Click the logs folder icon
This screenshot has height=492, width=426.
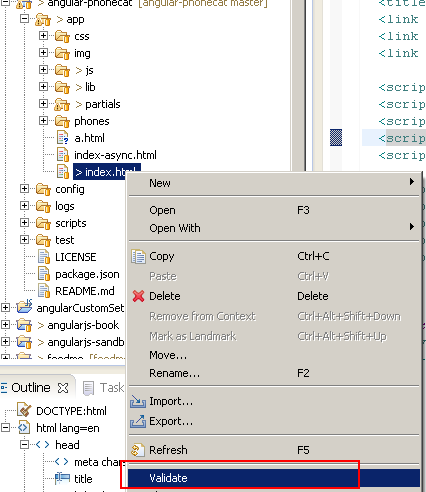pyautogui.click(x=43, y=206)
